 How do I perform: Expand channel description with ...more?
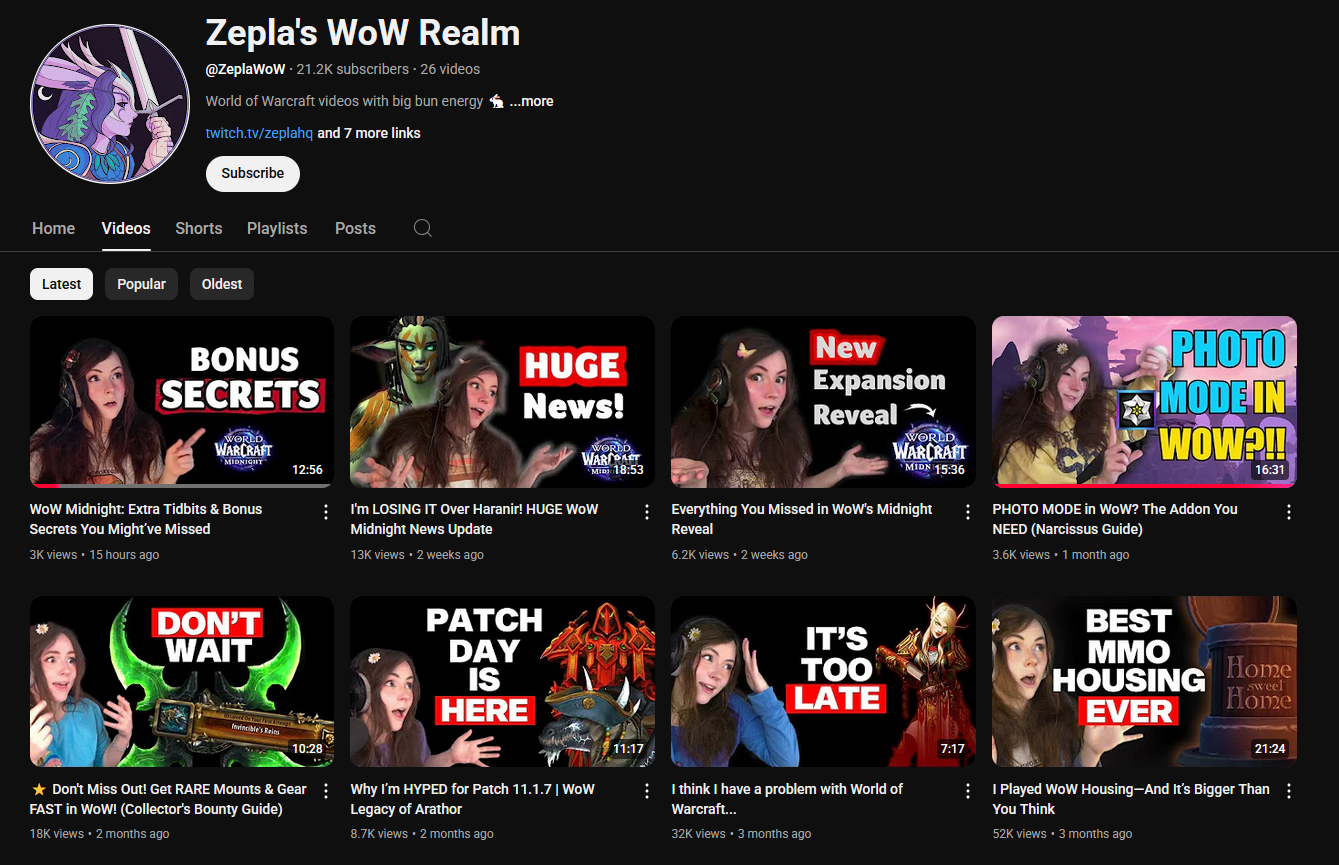click(531, 101)
